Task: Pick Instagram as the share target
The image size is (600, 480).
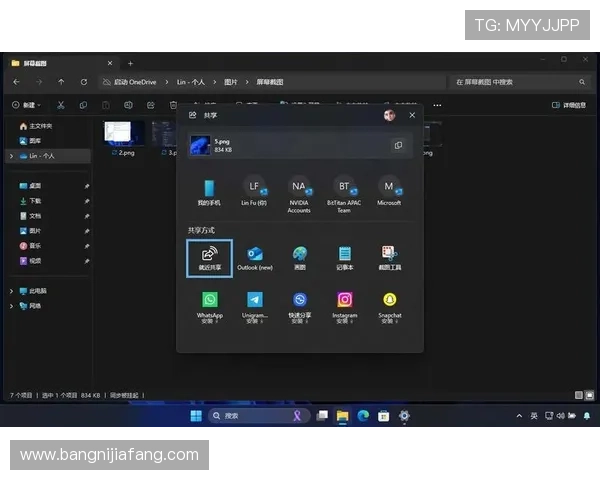Action: [344, 304]
